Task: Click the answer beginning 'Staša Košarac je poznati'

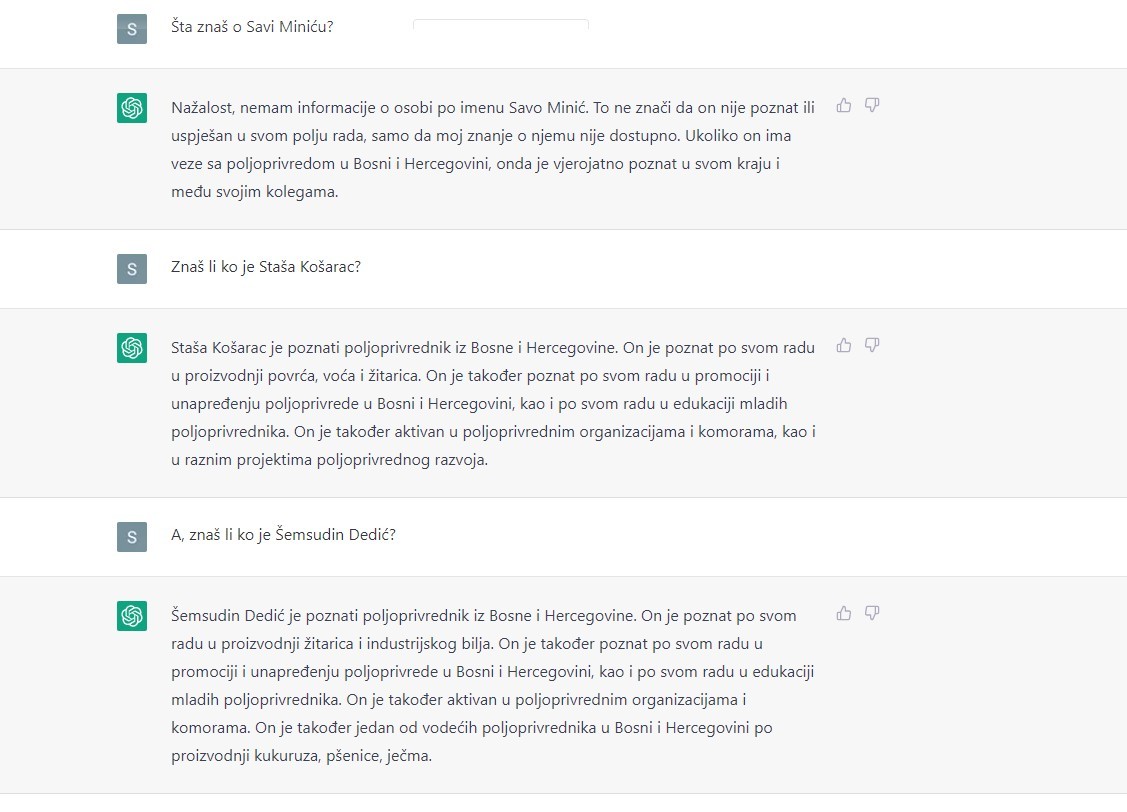Action: 493,404
